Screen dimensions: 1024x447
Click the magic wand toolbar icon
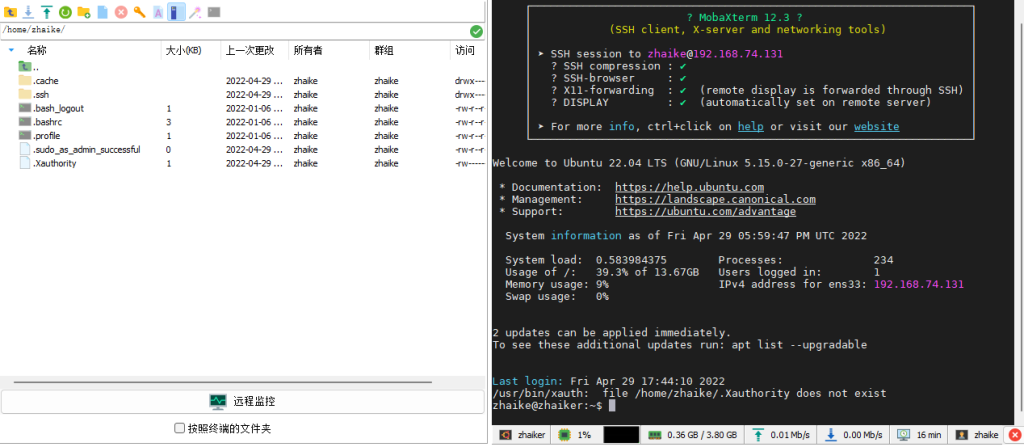[x=195, y=12]
